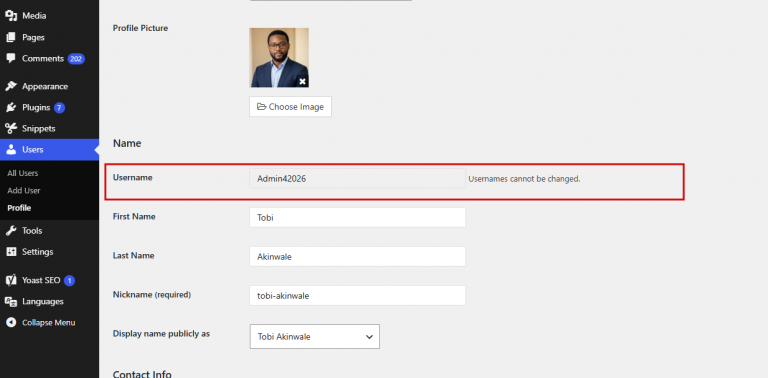The image size is (768, 378).
Task: Click the Profile Picture label
Action: click(x=141, y=28)
